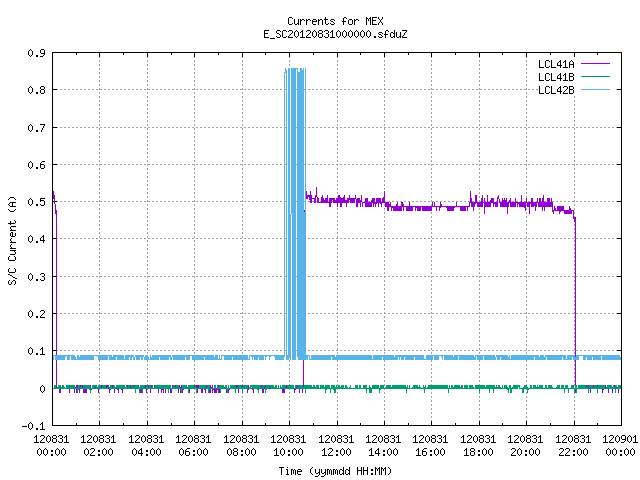Click the y-axis tick value 0.2
Viewport: 640px width, 480px height.
point(36,314)
